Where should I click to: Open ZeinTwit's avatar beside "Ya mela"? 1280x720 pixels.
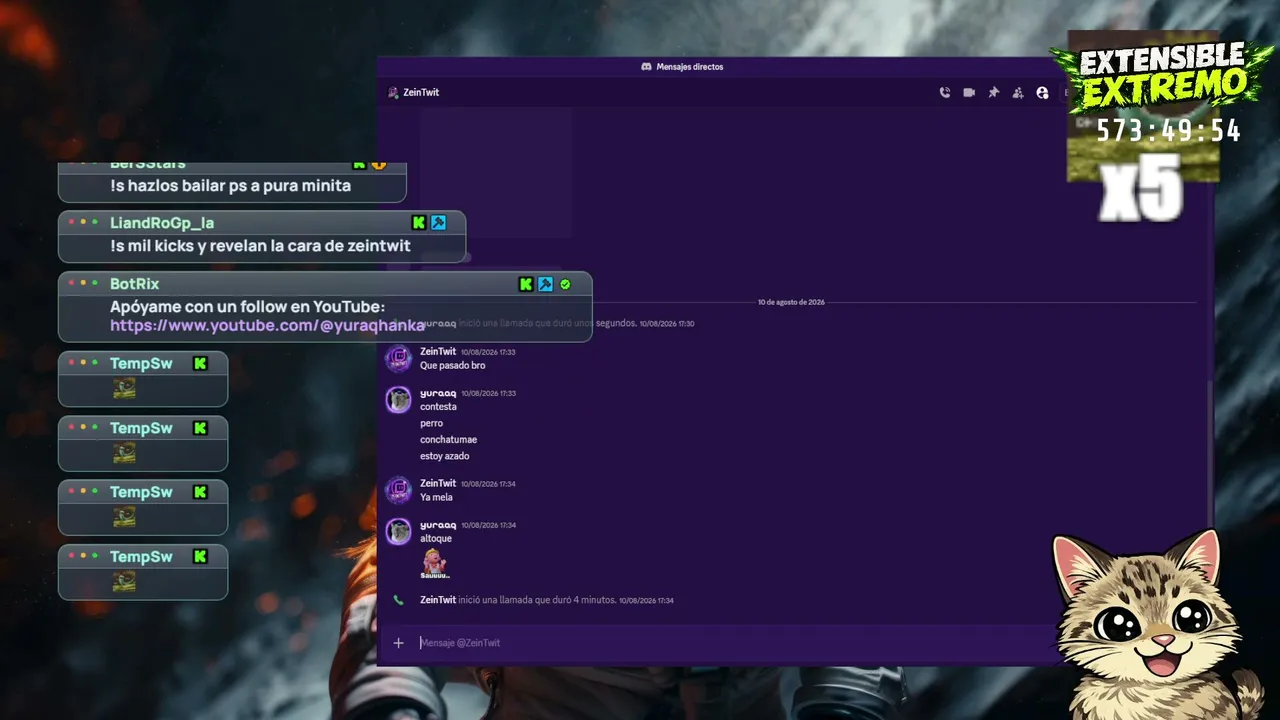[x=399, y=490]
